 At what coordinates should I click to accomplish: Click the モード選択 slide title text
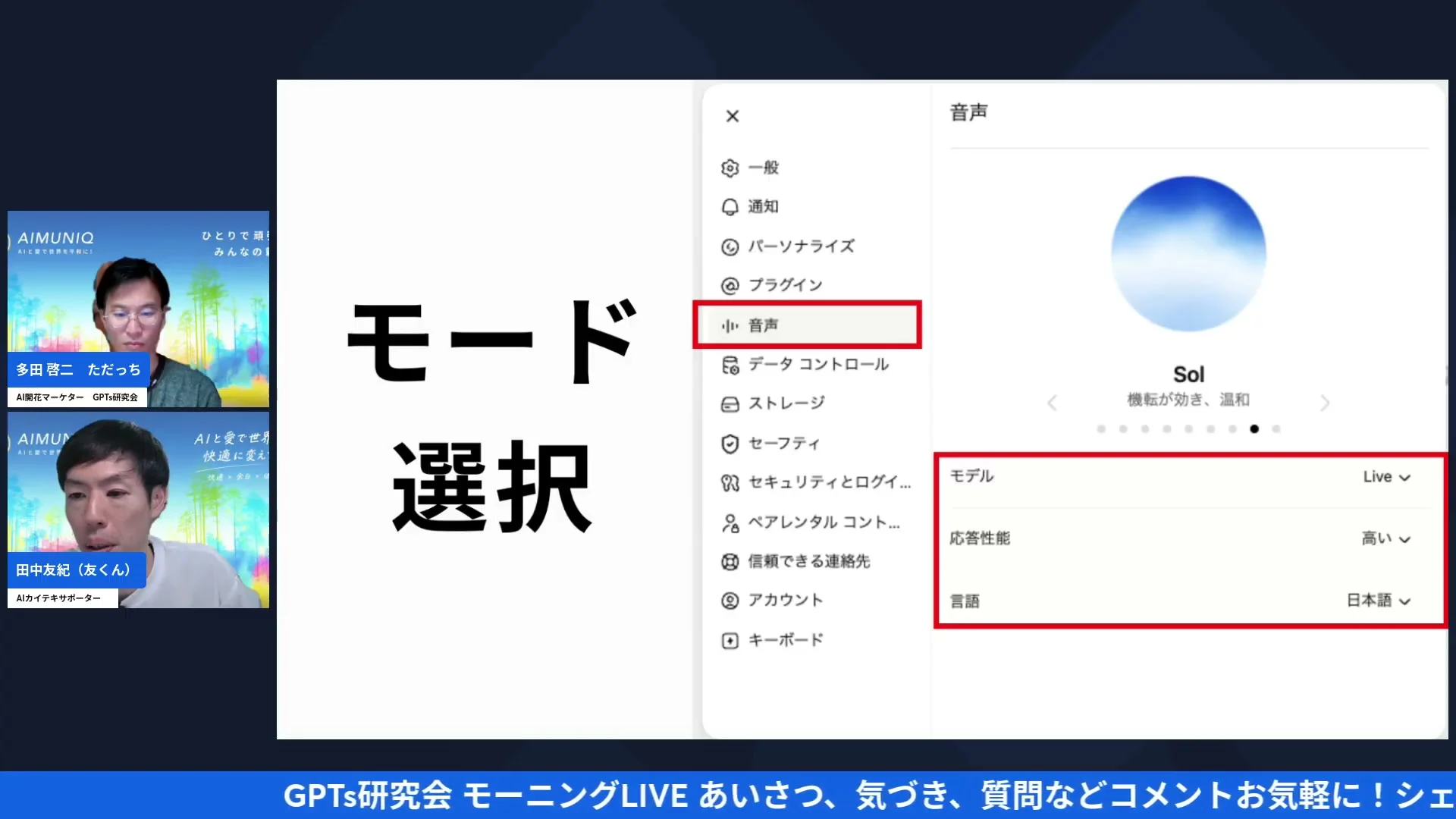[492, 416]
